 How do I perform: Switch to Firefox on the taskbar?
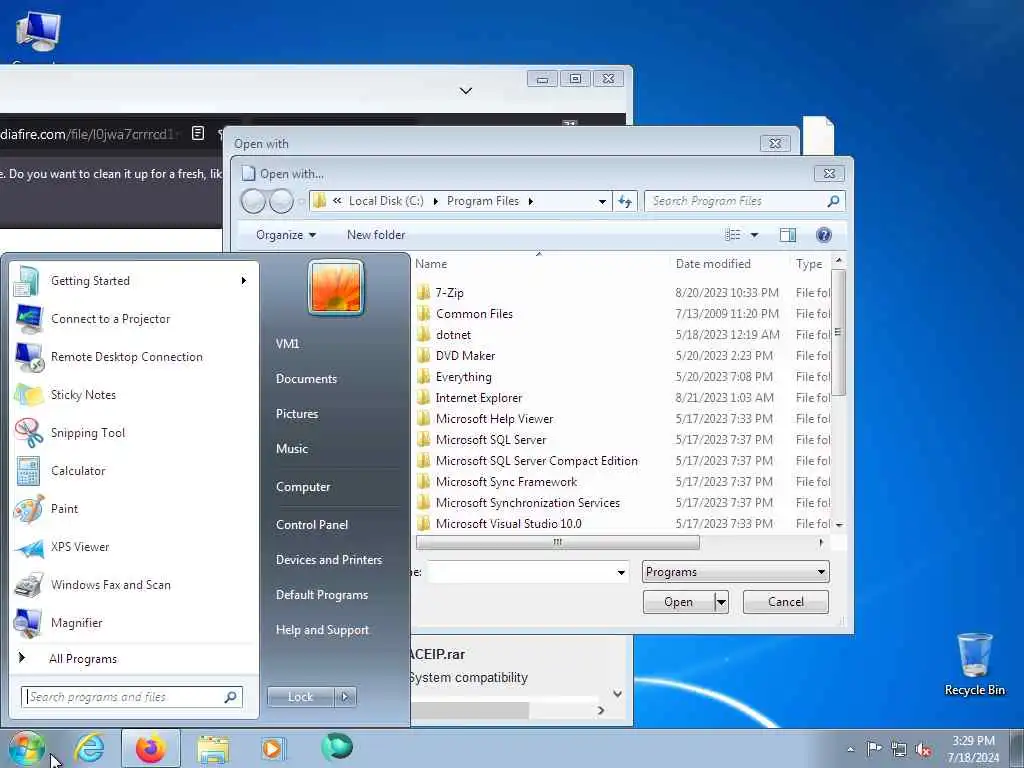pyautogui.click(x=150, y=748)
